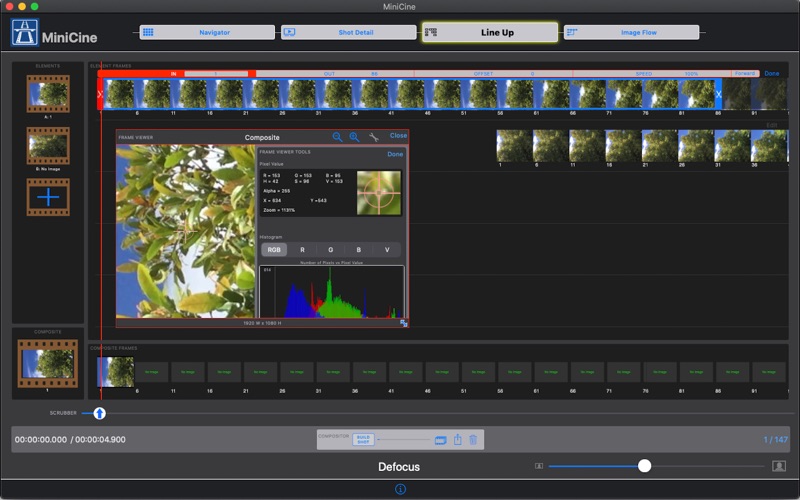The image size is (800, 500).
Task: Click the Line Up tab's timeline icon
Action: [x=431, y=32]
